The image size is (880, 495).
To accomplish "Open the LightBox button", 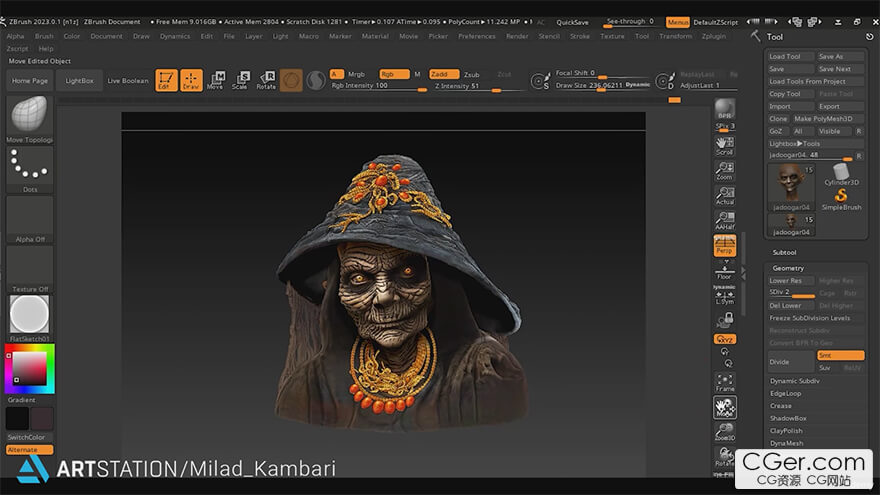I will 80,81.
